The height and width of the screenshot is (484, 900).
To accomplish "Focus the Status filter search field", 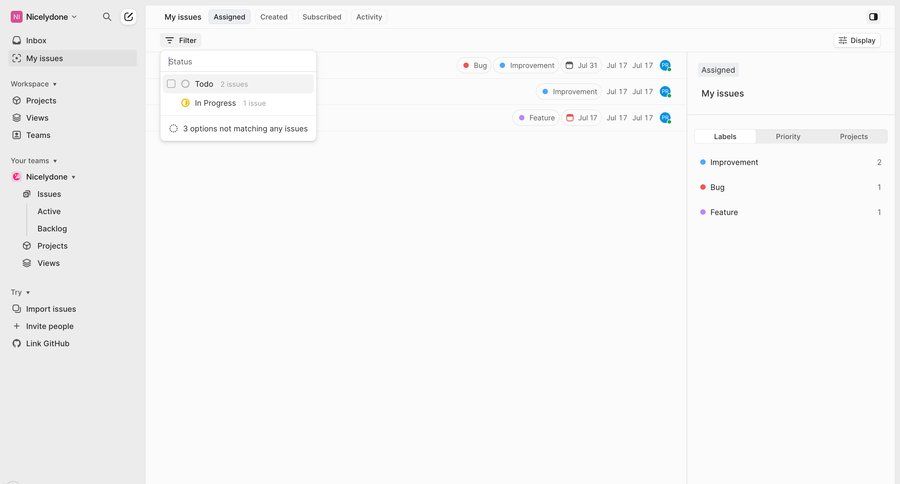I will (238, 61).
